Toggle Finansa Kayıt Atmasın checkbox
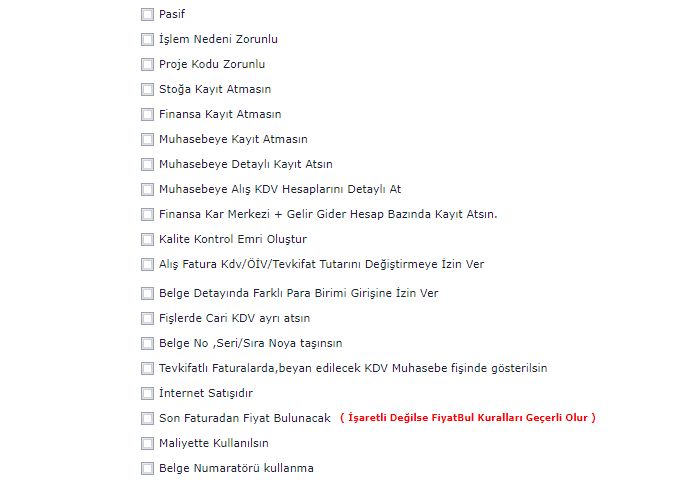 click(148, 115)
